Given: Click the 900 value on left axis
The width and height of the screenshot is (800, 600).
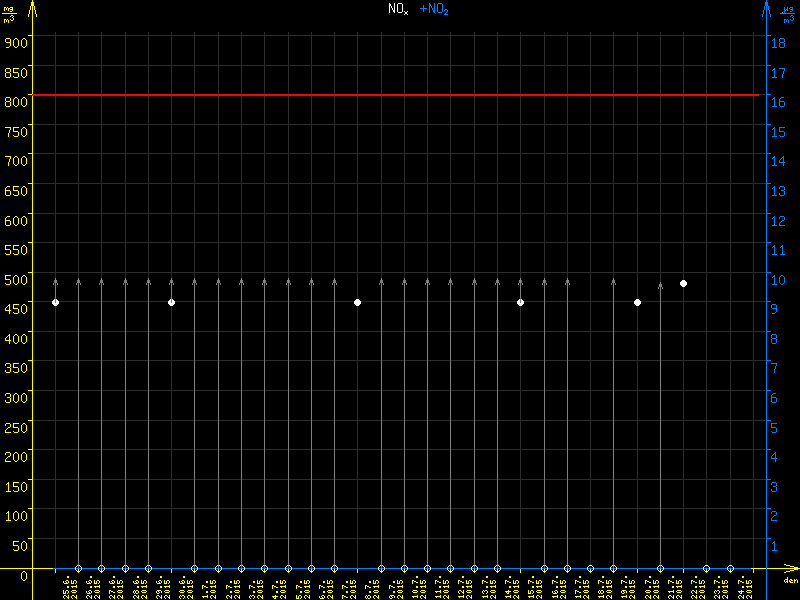Looking at the screenshot, I should tap(16, 42).
